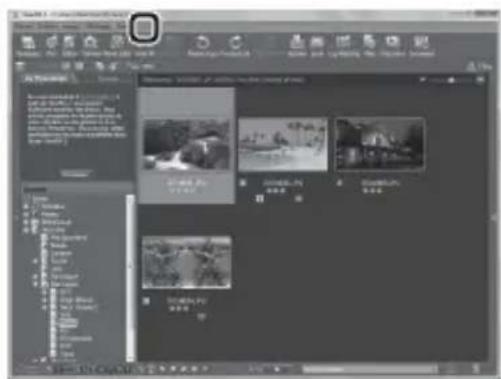Click the collapse arrow on the window's right edge
The image size is (501, 379).
pos(494,217)
